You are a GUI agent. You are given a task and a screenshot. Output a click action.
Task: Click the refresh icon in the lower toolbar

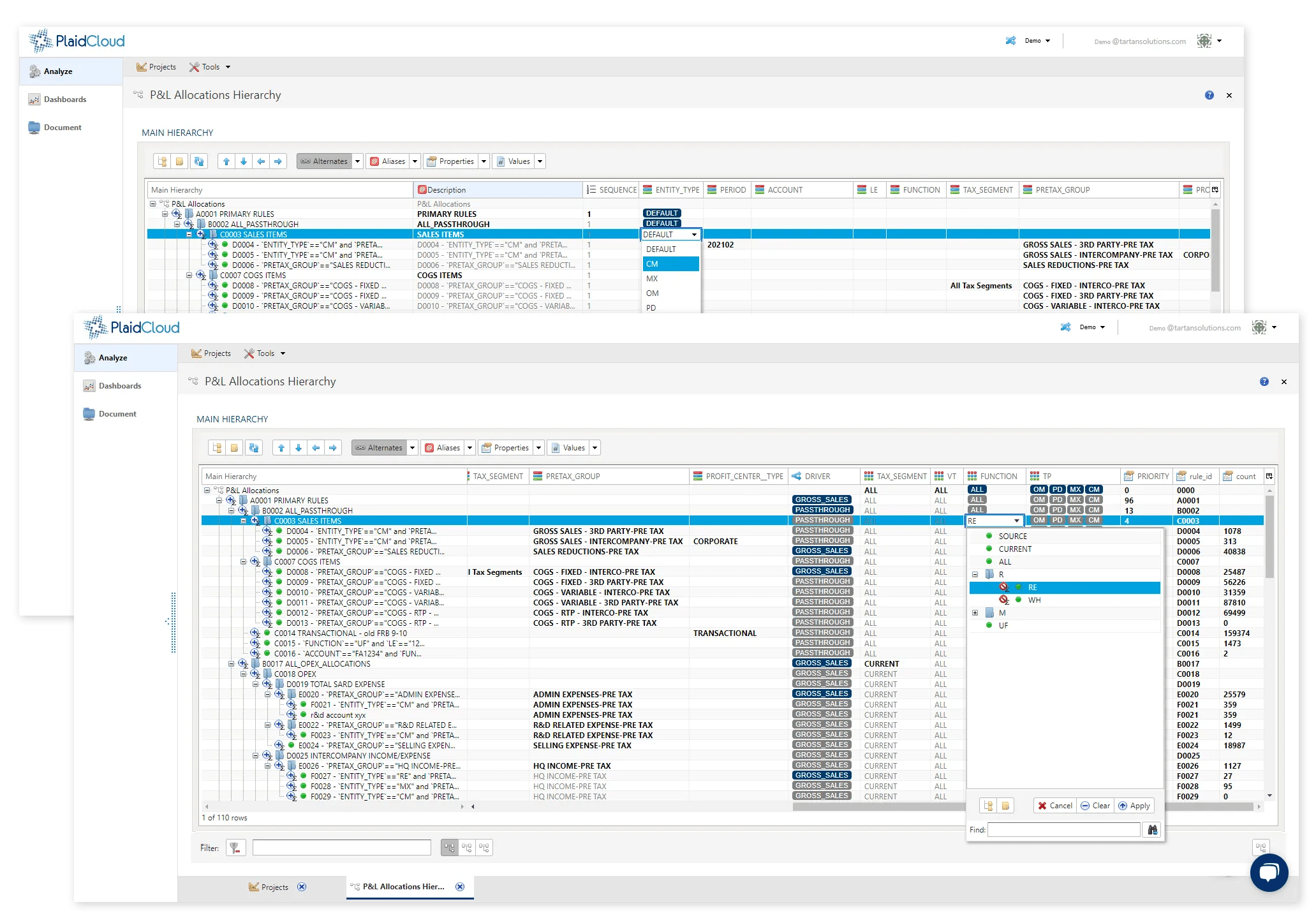point(254,448)
